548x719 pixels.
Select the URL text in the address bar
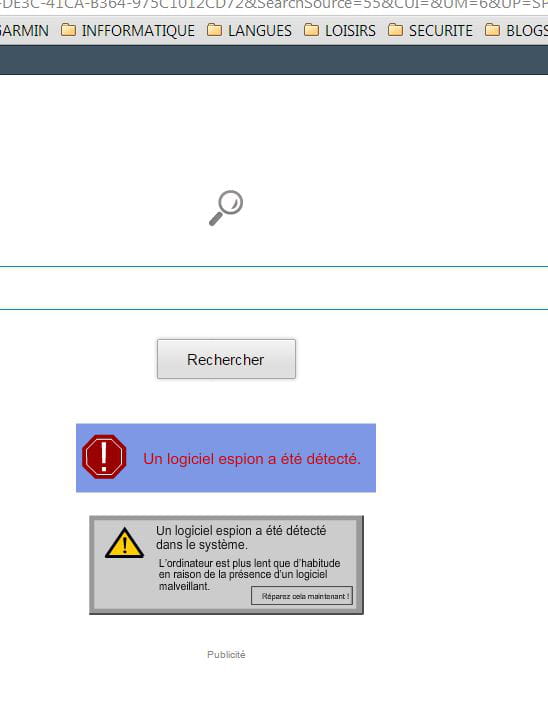274,6
